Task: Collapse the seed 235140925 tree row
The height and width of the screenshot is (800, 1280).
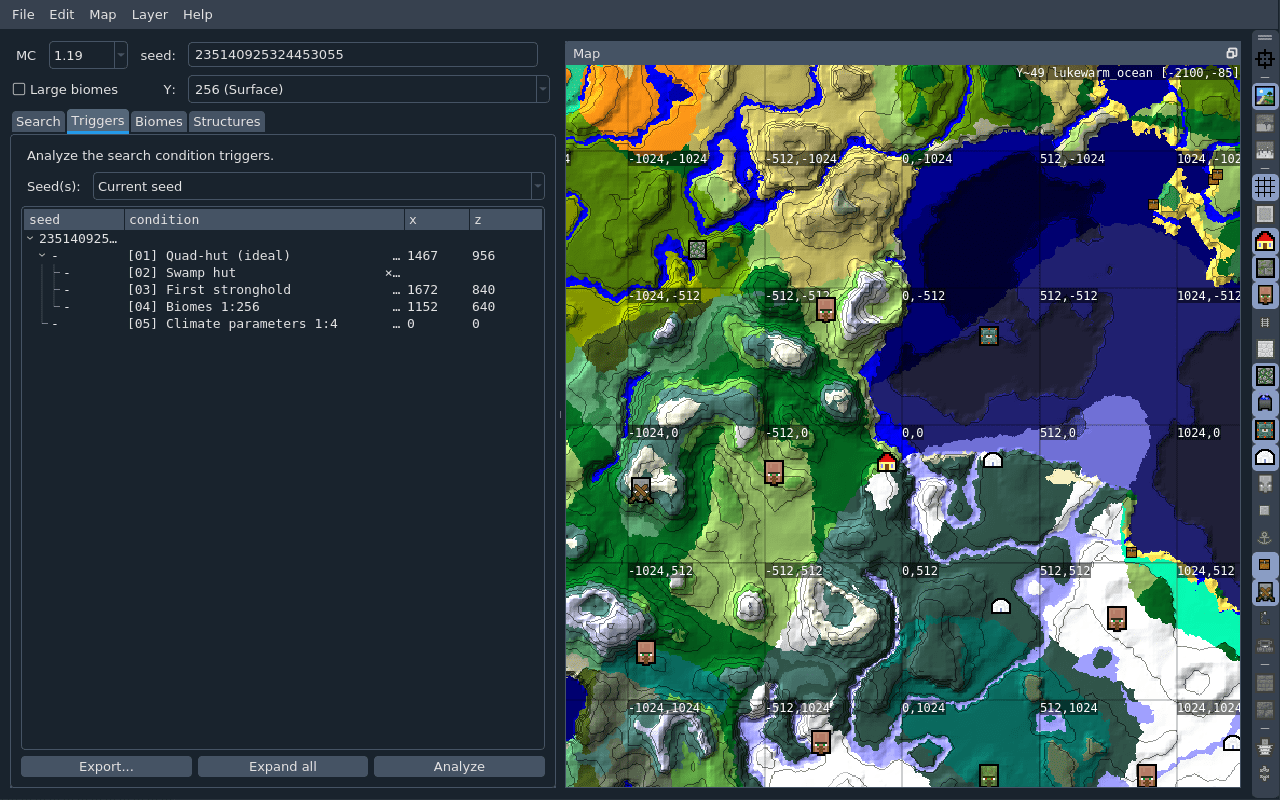Action: (x=30, y=239)
